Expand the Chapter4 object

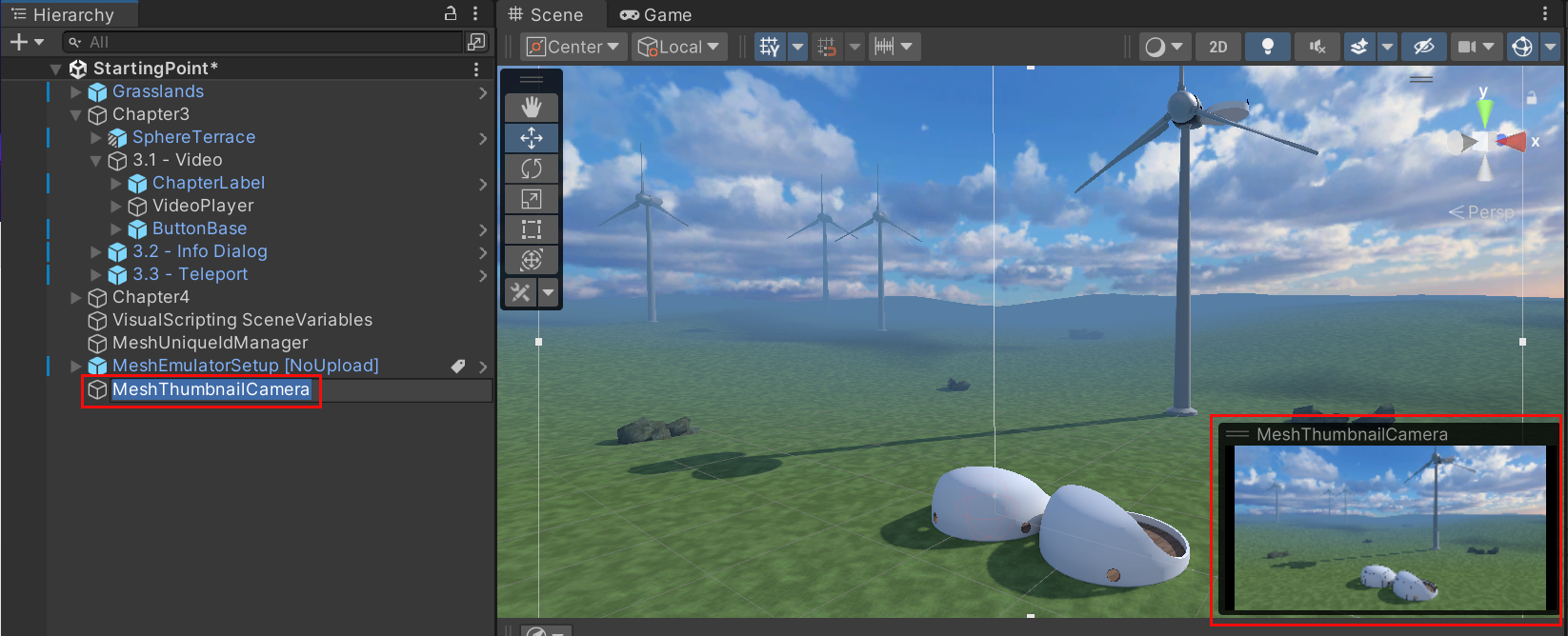click(76, 297)
